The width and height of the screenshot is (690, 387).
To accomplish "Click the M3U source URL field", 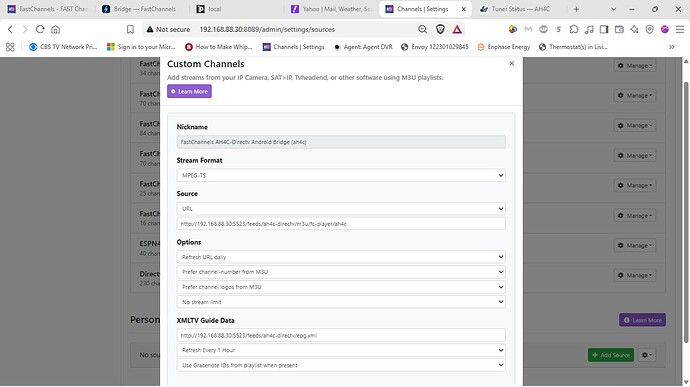I will [341, 224].
